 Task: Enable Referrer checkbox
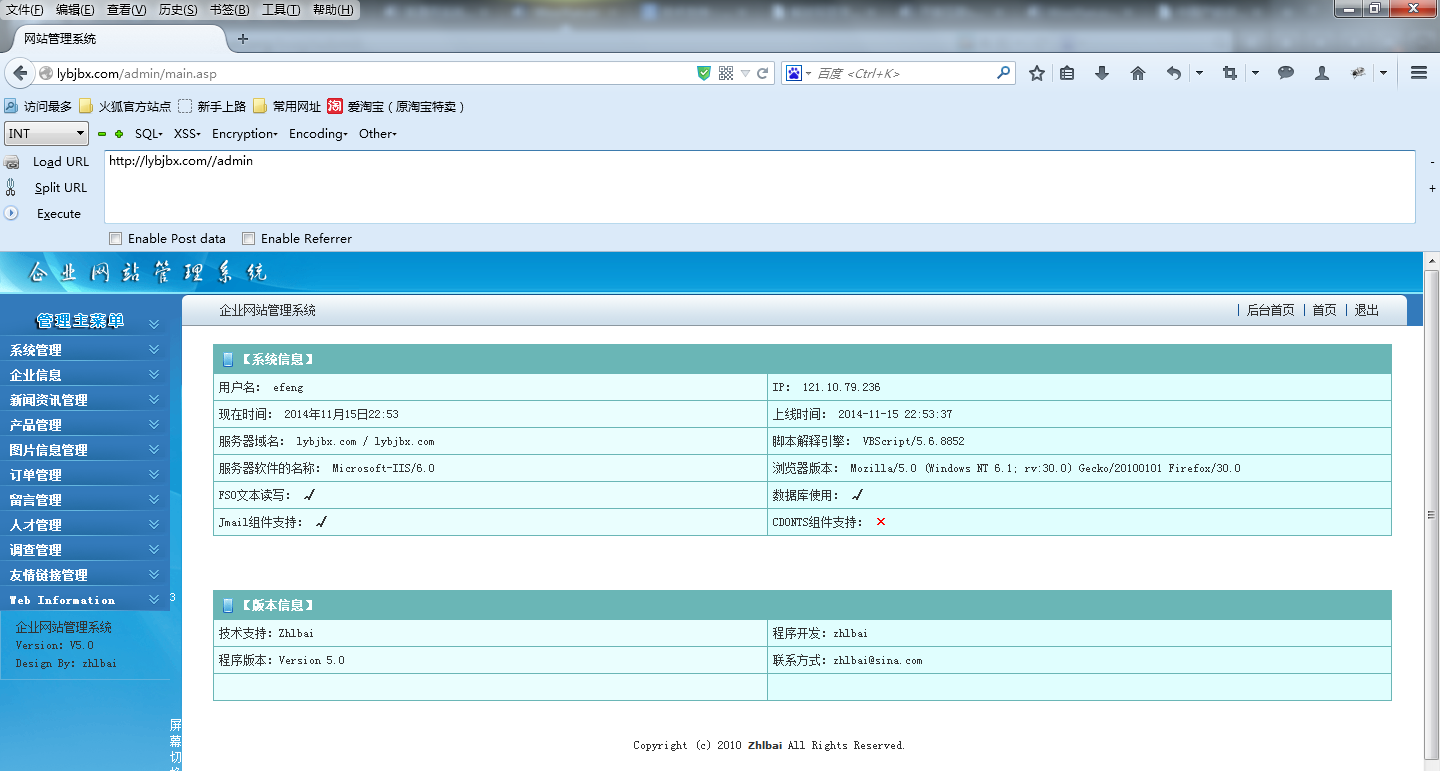pos(248,239)
